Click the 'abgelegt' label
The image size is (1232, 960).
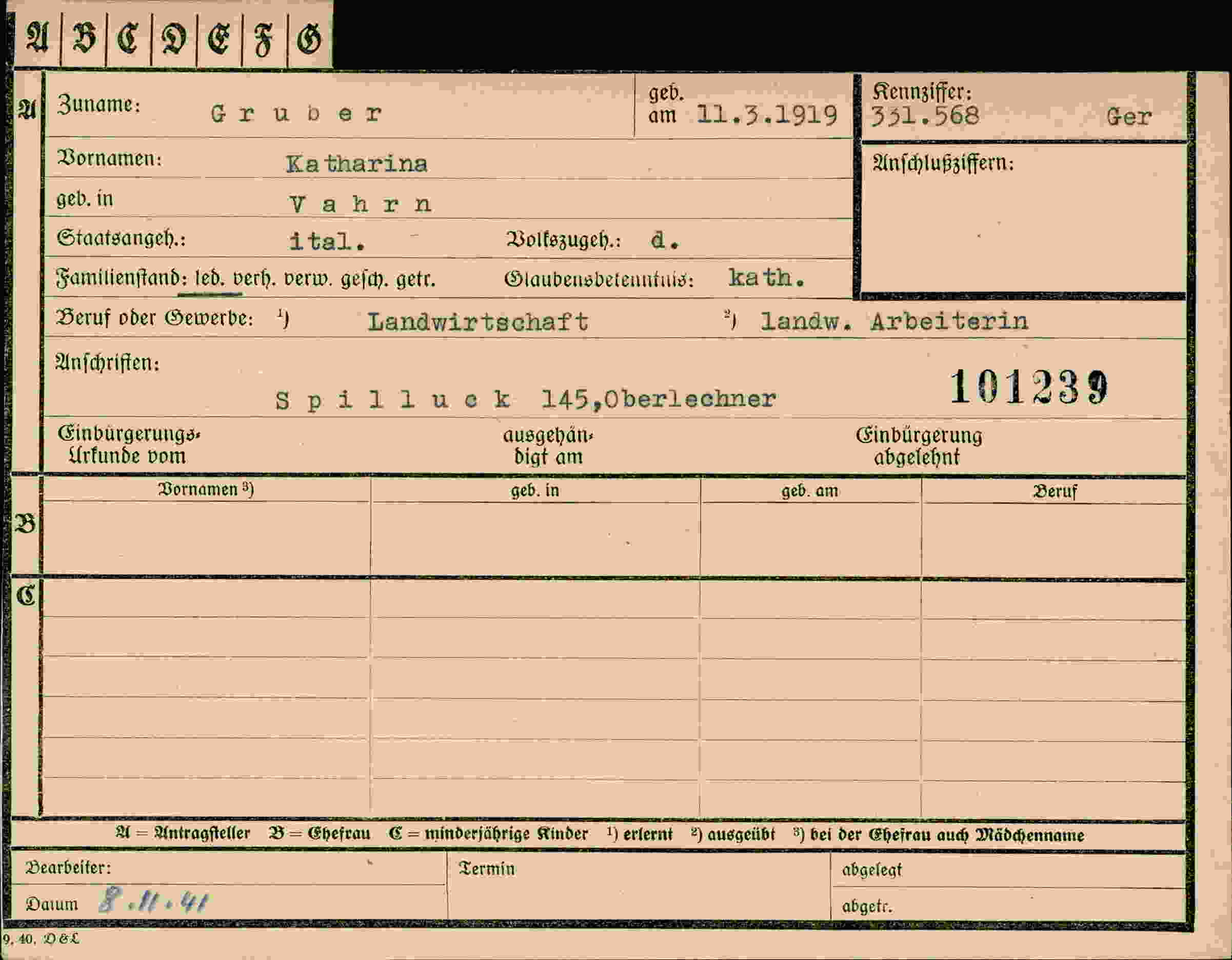pos(872,870)
